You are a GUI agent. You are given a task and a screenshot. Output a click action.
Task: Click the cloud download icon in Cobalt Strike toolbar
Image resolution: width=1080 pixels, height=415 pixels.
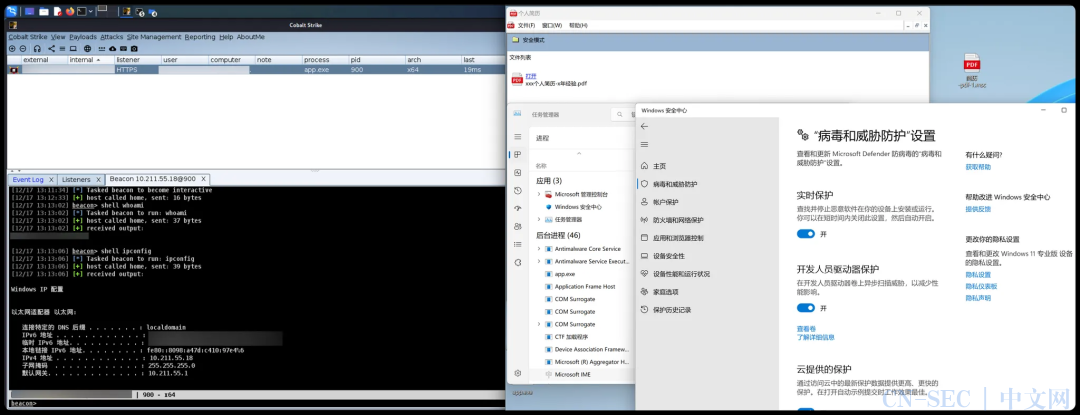coord(112,49)
